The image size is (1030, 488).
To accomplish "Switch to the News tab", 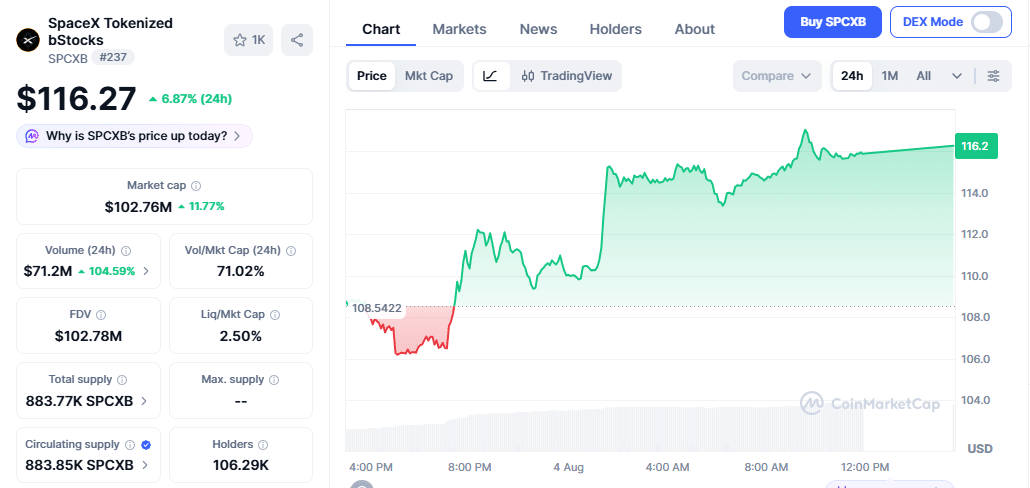I will [538, 30].
